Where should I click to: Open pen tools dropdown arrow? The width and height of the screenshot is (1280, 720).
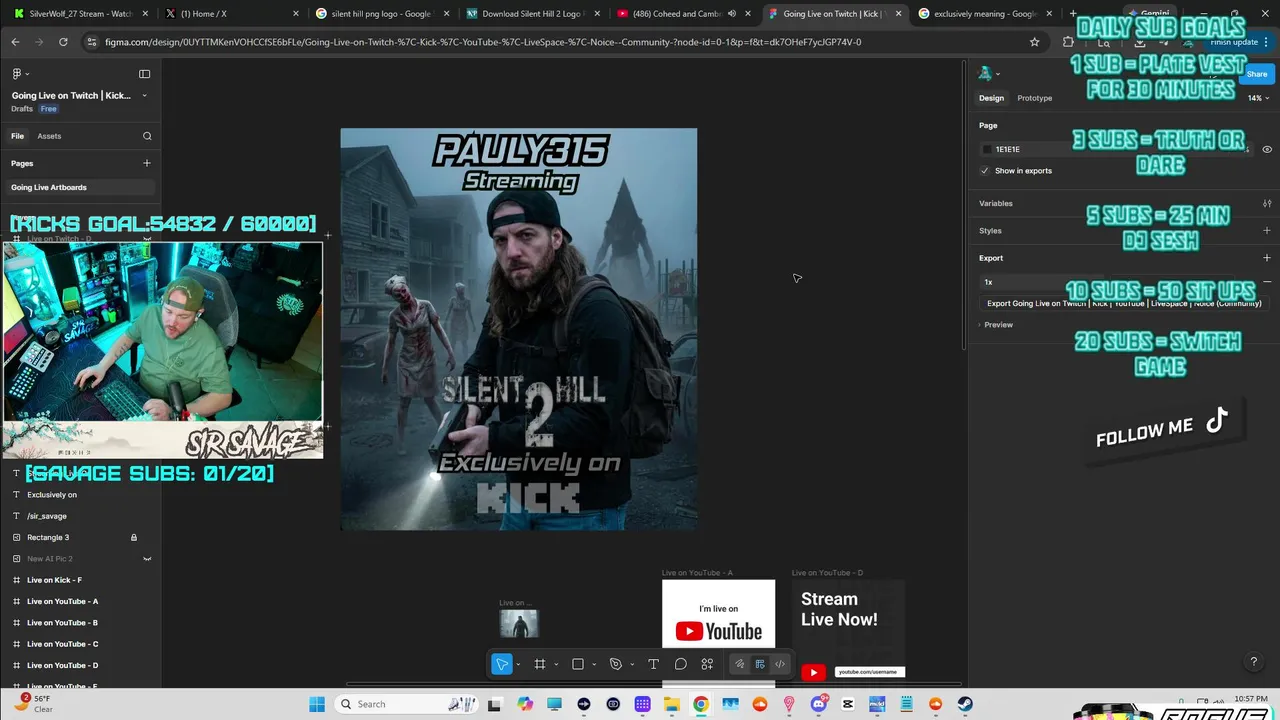pos(632,664)
